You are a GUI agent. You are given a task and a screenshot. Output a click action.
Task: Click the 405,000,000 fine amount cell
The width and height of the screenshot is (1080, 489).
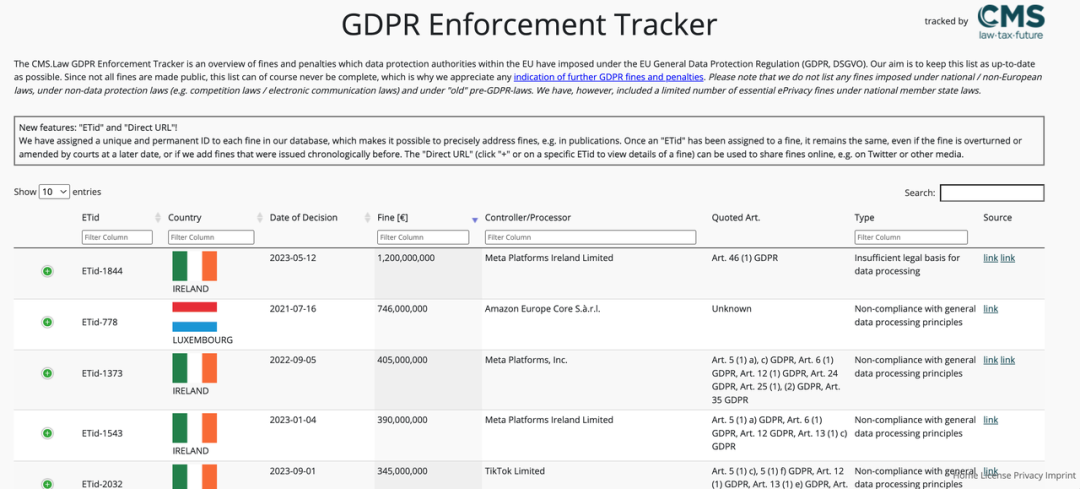point(402,360)
